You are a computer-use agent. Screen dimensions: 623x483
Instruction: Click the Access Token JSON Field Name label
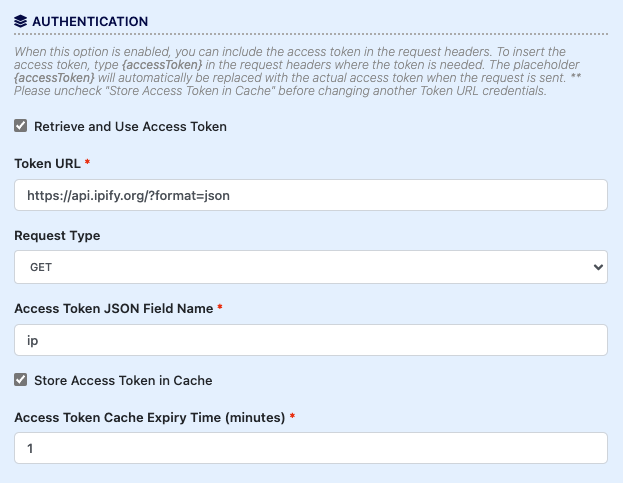pyautogui.click(x=114, y=309)
